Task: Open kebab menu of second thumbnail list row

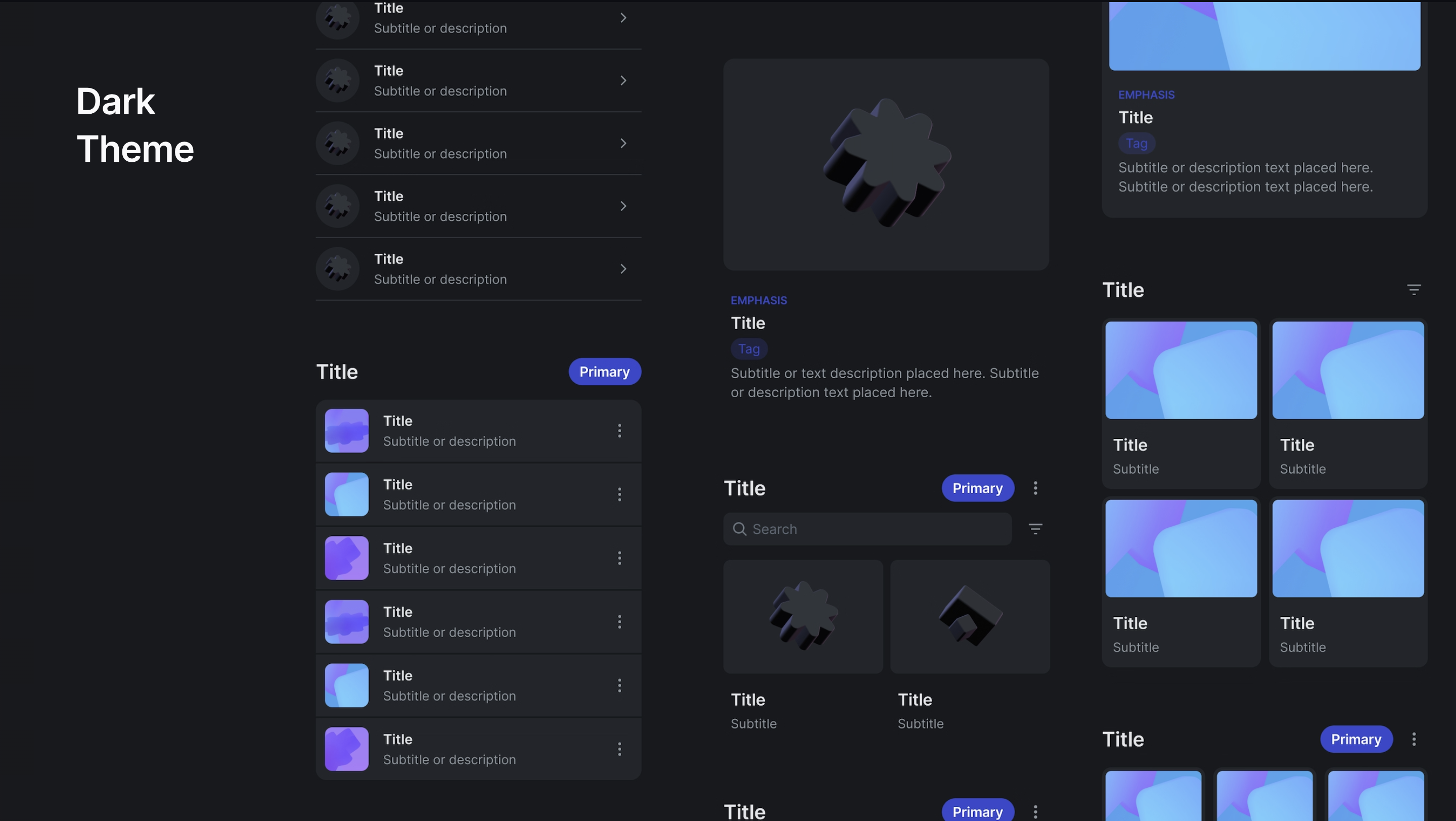Action: 619,494
